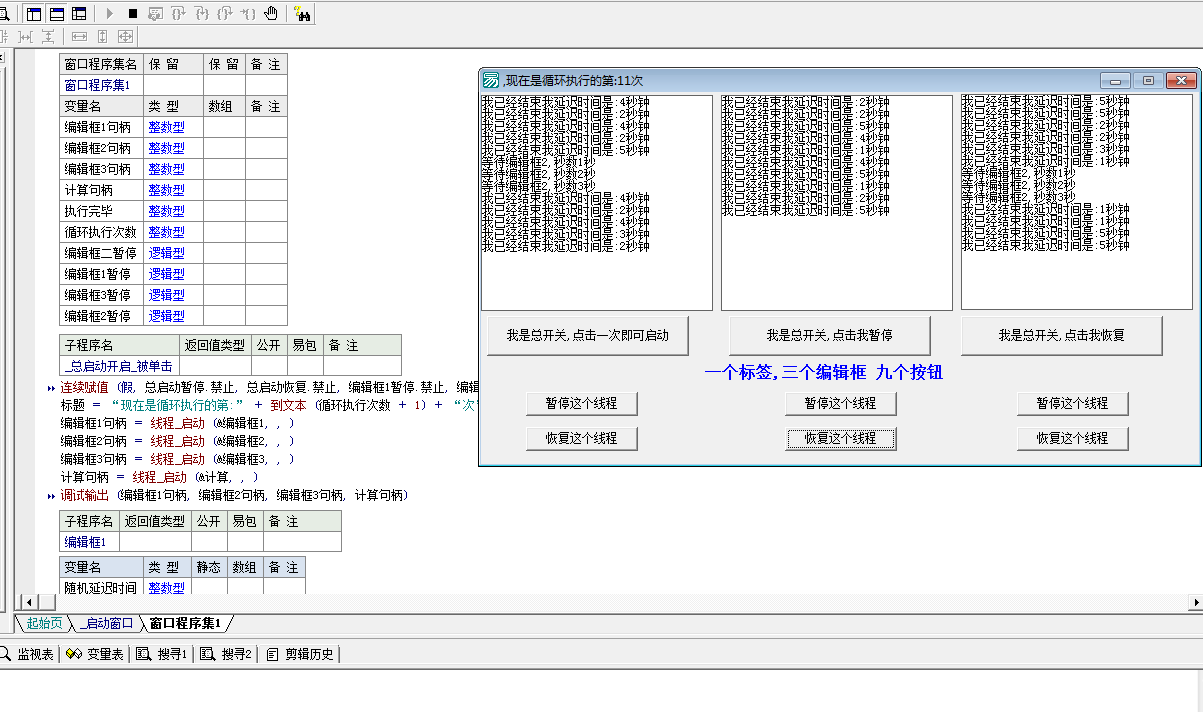The image size is (1203, 712).
Task: Click the yellow diamonds icon beside 变量表
Action: (72, 654)
